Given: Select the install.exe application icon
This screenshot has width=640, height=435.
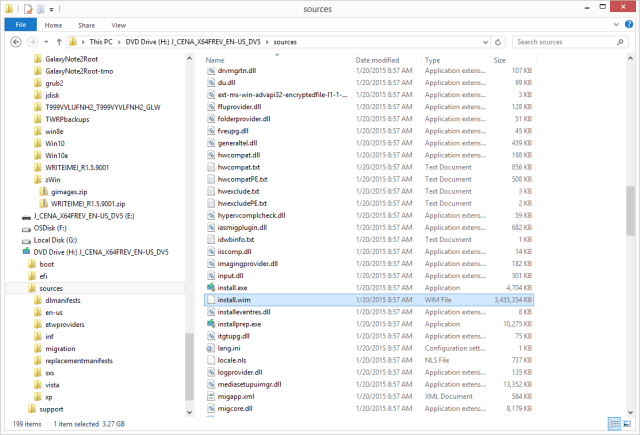Looking at the screenshot, I should [211, 288].
